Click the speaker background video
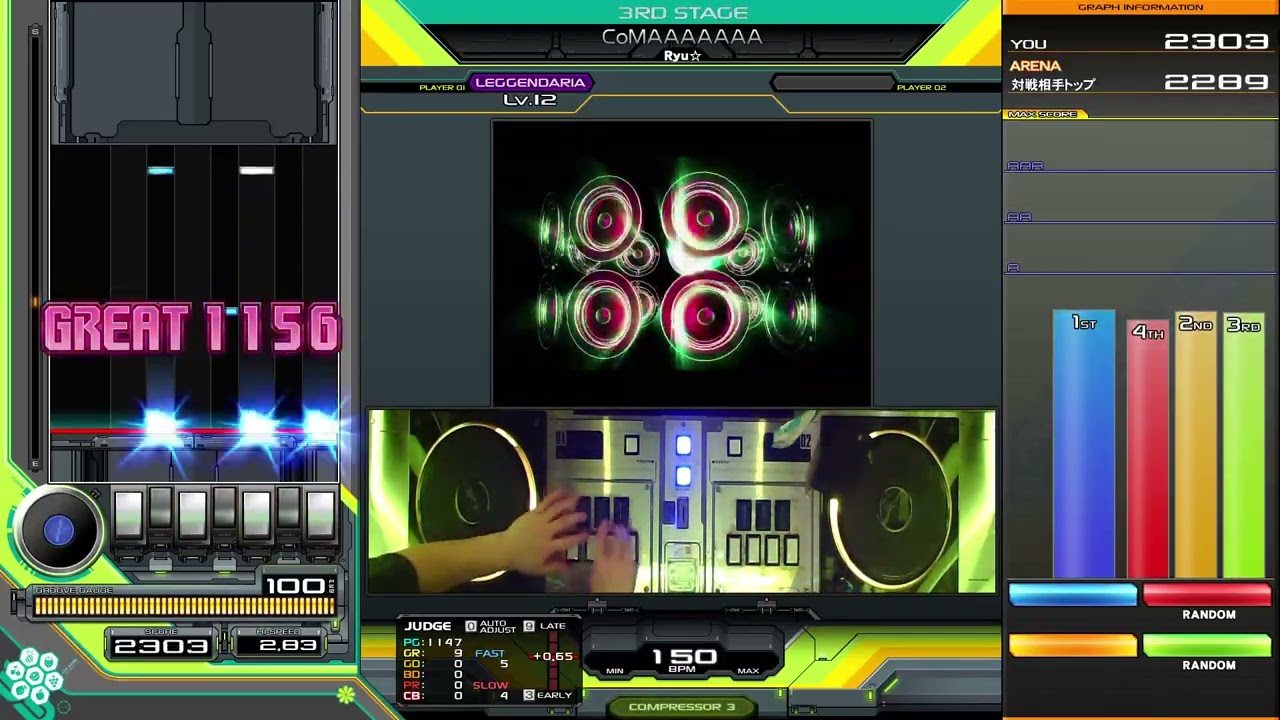Image resolution: width=1280 pixels, height=720 pixels. click(x=682, y=263)
